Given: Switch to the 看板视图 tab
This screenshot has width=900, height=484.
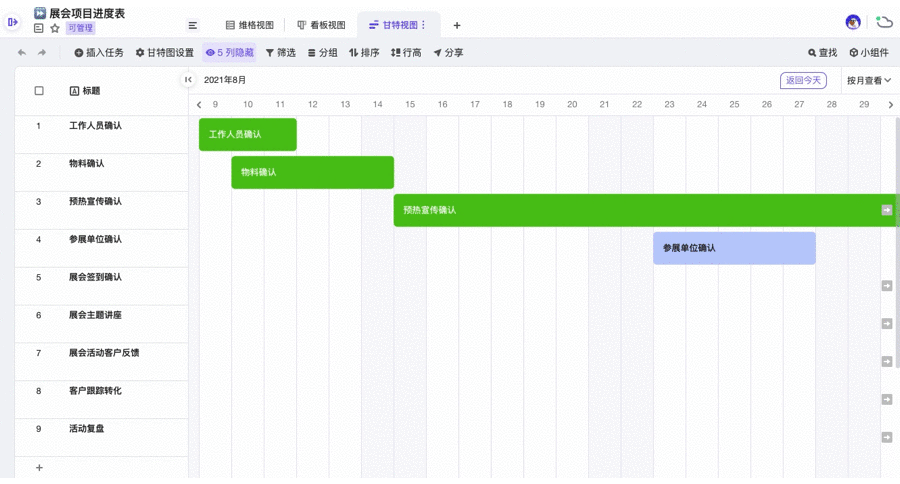Looking at the screenshot, I should tap(321, 25).
